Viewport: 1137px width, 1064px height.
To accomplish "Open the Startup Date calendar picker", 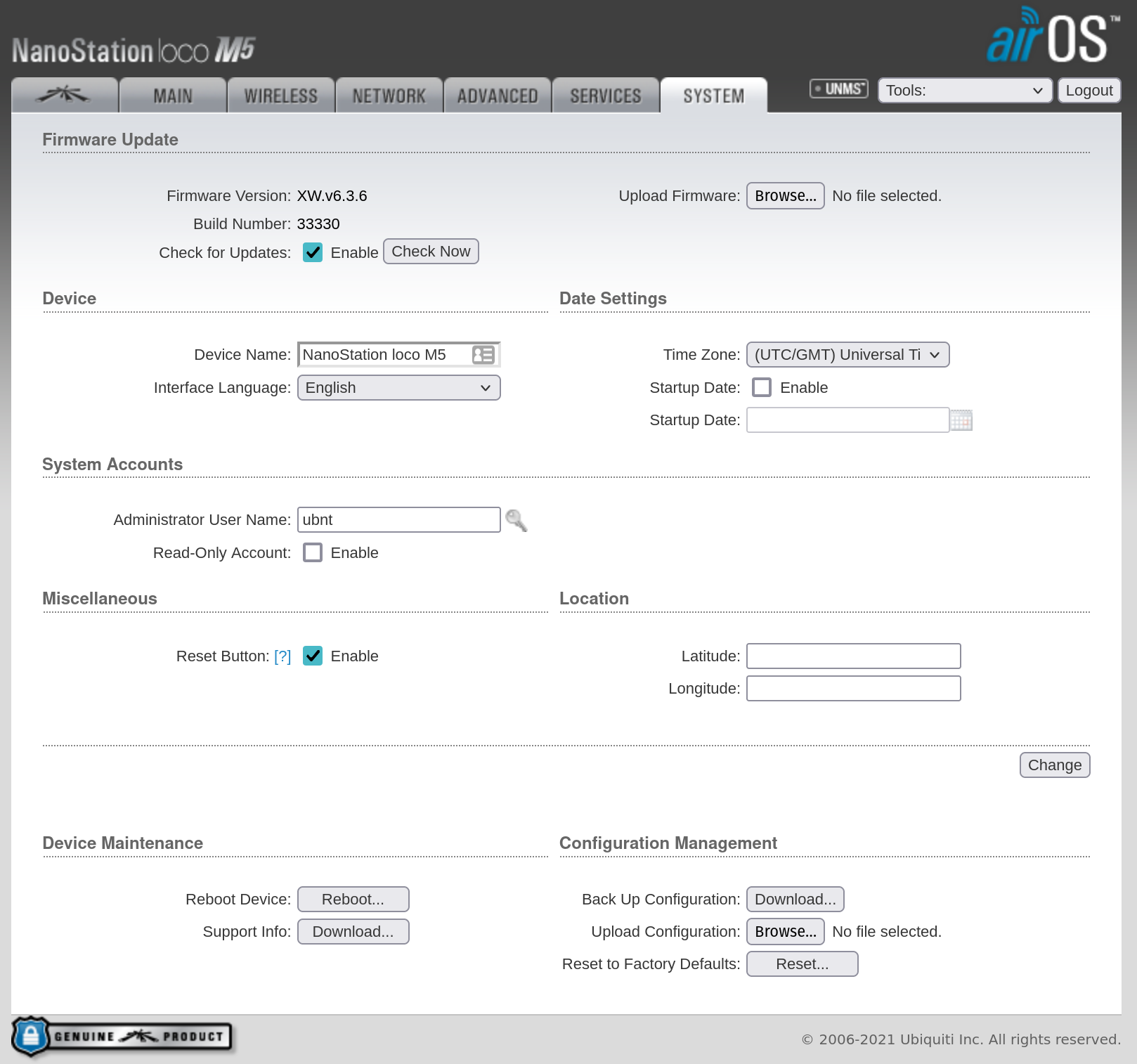I will pyautogui.click(x=961, y=420).
